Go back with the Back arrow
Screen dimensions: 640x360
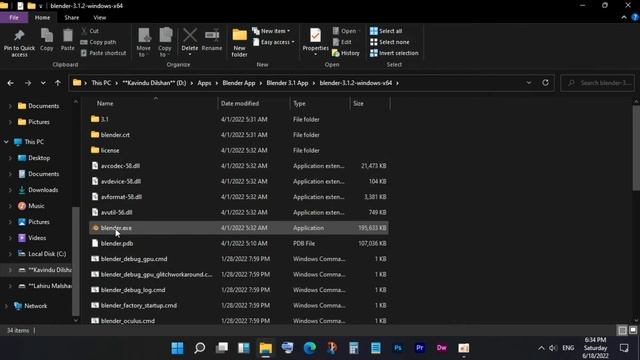click(x=11, y=83)
